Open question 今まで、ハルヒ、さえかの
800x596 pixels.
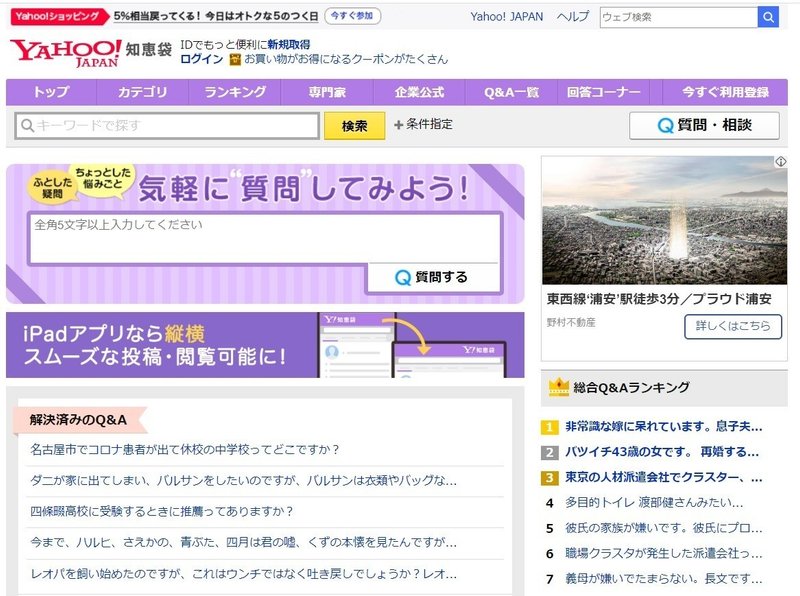243,542
